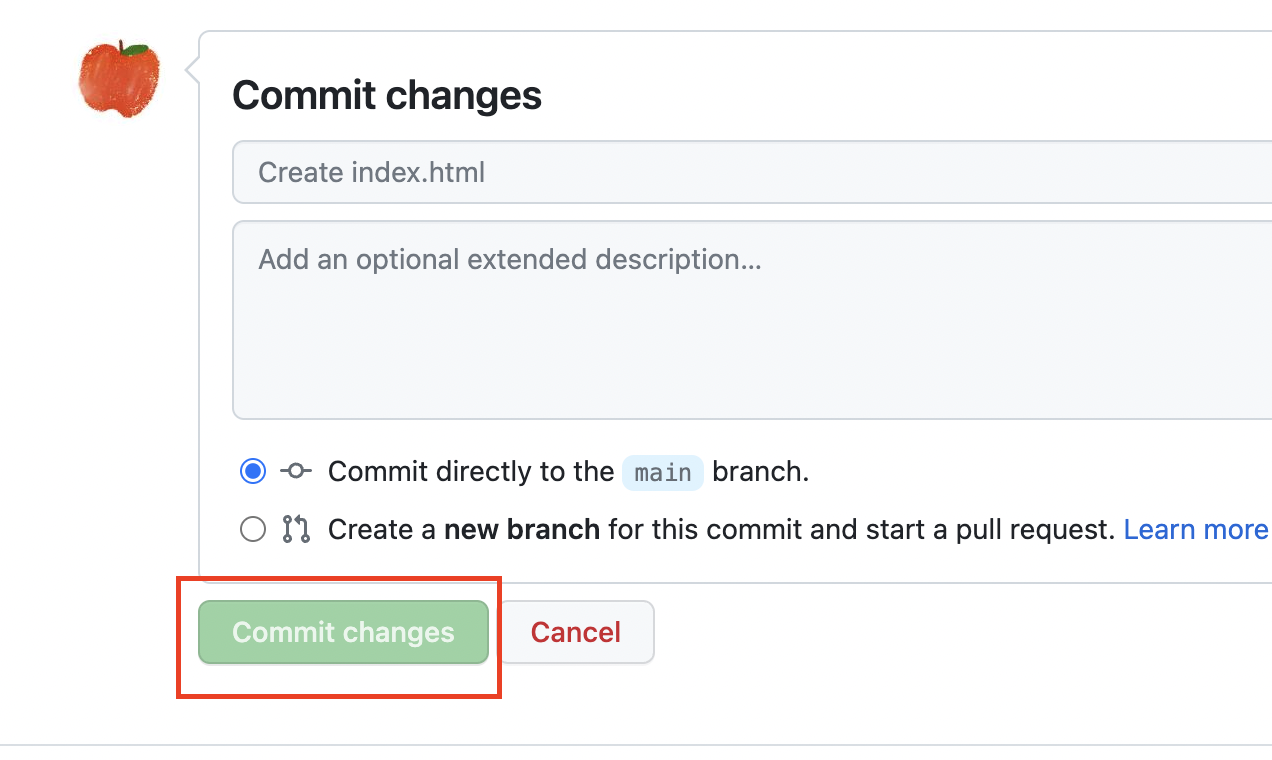This screenshot has width=1272, height=760.
Task: Click the word "branch." after main badge
Action: (x=761, y=471)
